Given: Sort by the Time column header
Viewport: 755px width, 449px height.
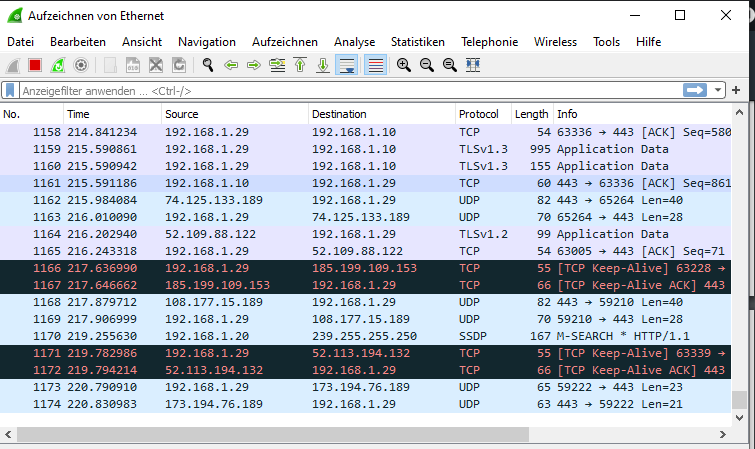Looking at the screenshot, I should point(112,114).
